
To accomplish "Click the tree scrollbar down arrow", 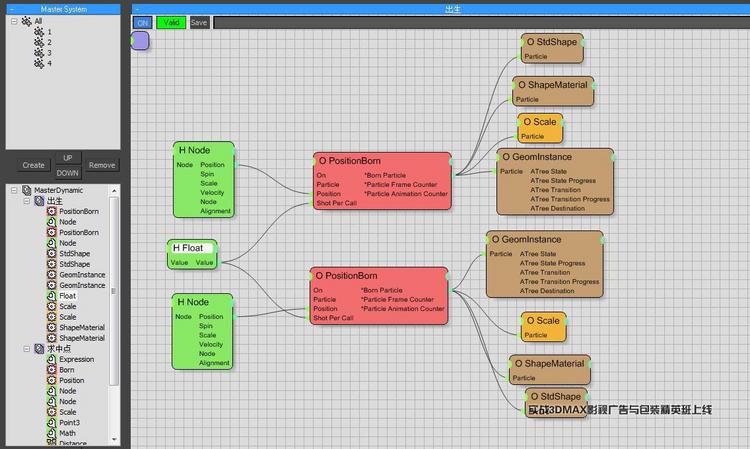I will [x=114, y=439].
